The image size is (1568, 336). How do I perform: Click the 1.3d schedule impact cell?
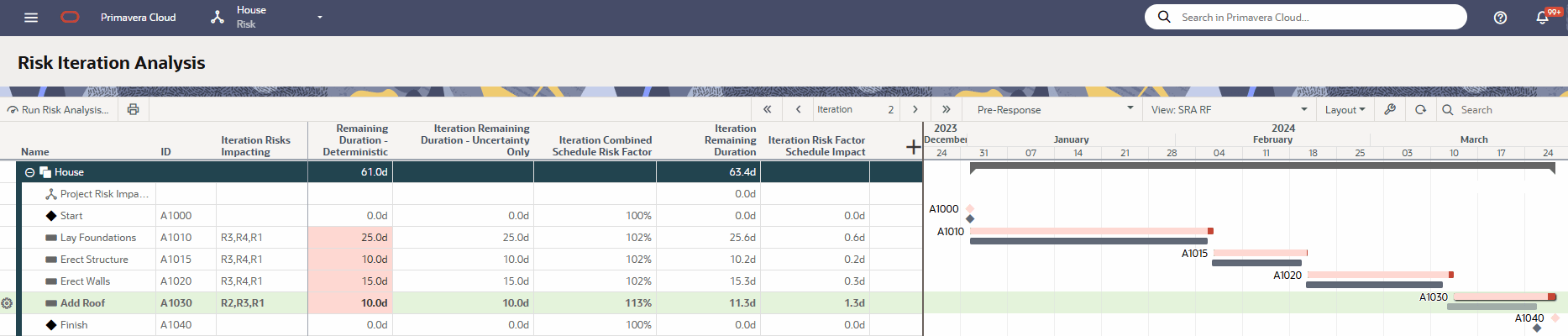click(x=815, y=303)
